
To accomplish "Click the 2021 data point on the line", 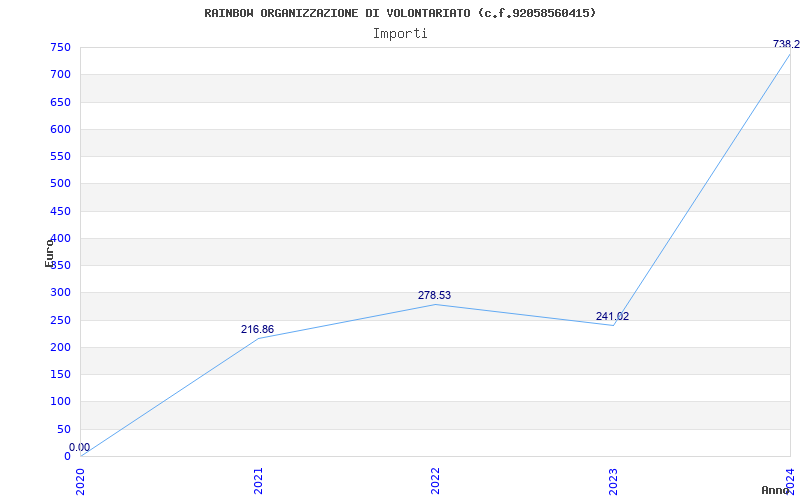I will coord(258,338).
